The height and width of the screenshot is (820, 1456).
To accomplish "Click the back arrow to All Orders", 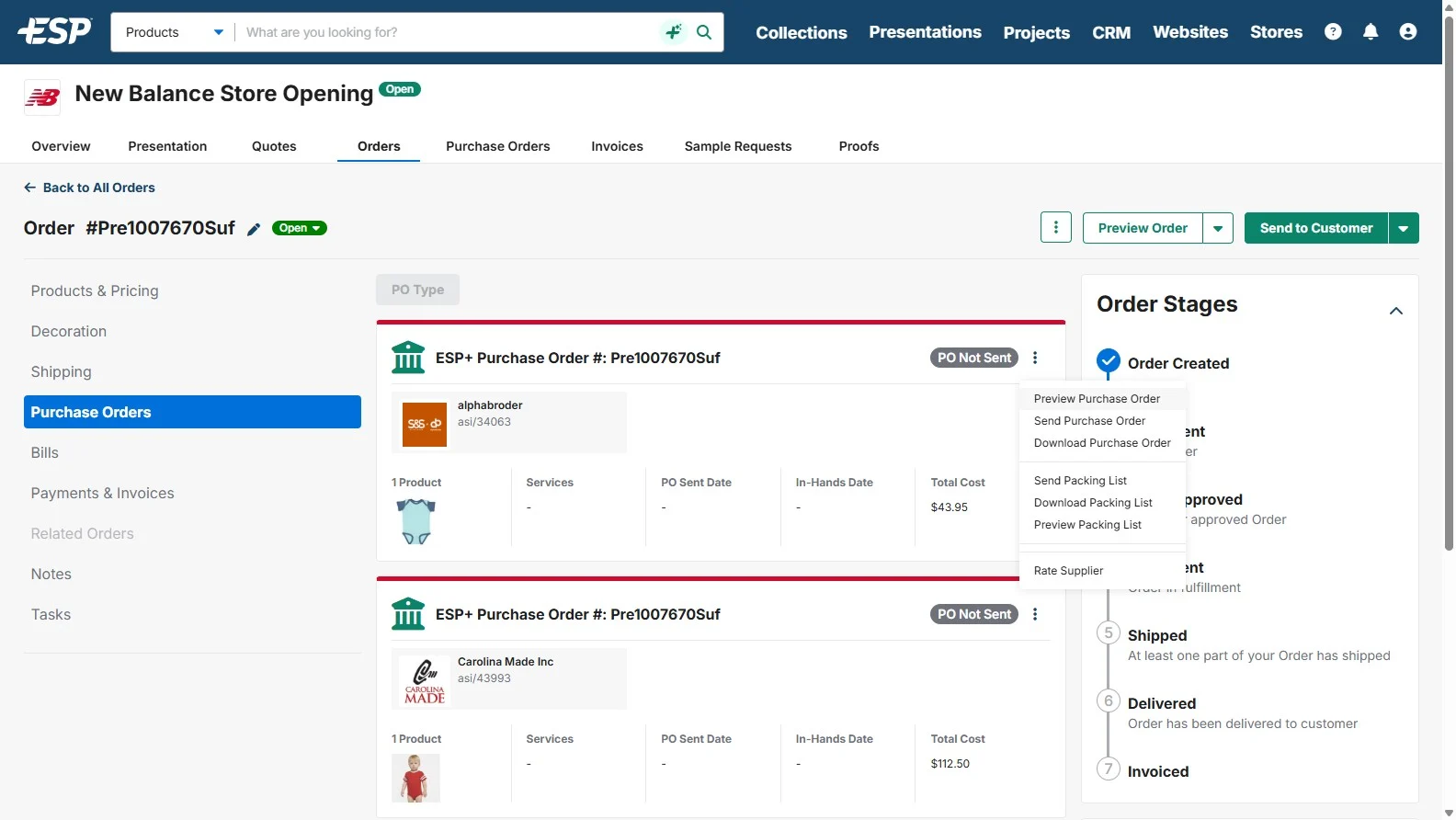I will click(x=29, y=188).
